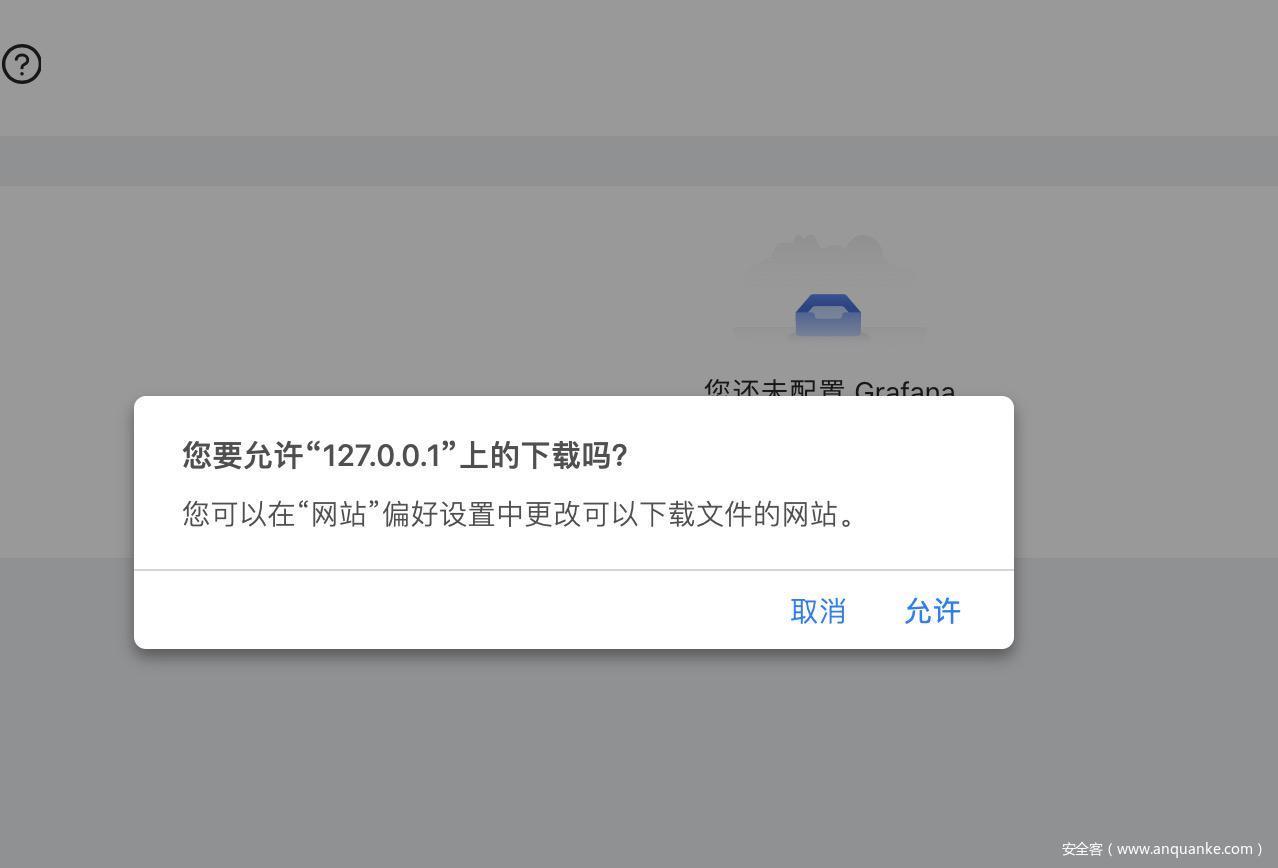
Task: Click the www.anquanke.com watermark URL
Action: pos(1184,849)
